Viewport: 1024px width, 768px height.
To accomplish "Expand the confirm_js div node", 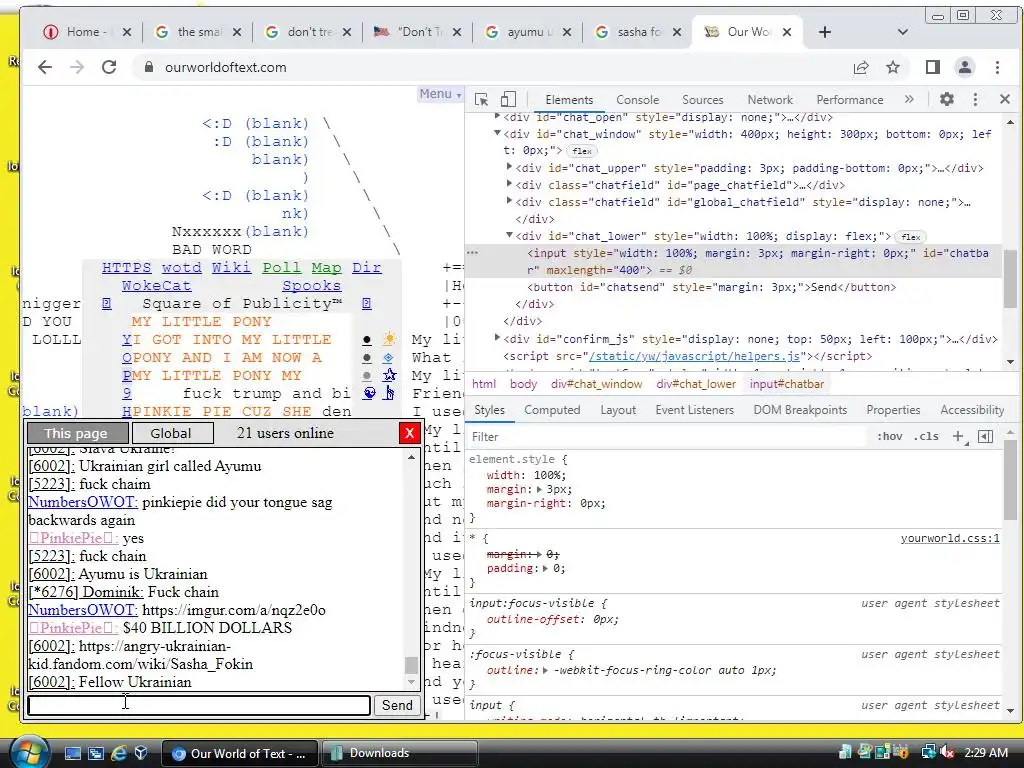I will pos(497,338).
